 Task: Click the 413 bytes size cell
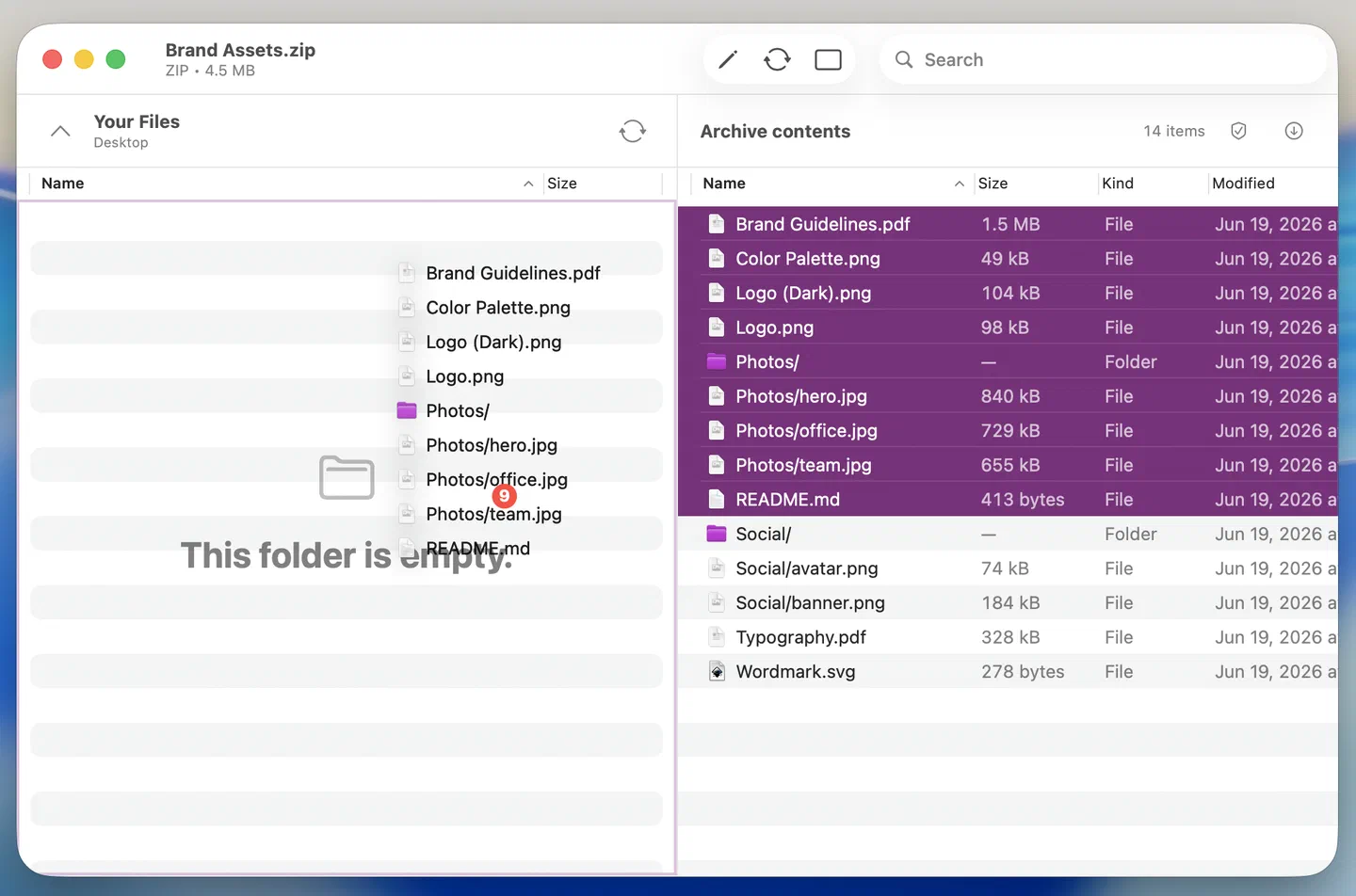click(x=1023, y=500)
